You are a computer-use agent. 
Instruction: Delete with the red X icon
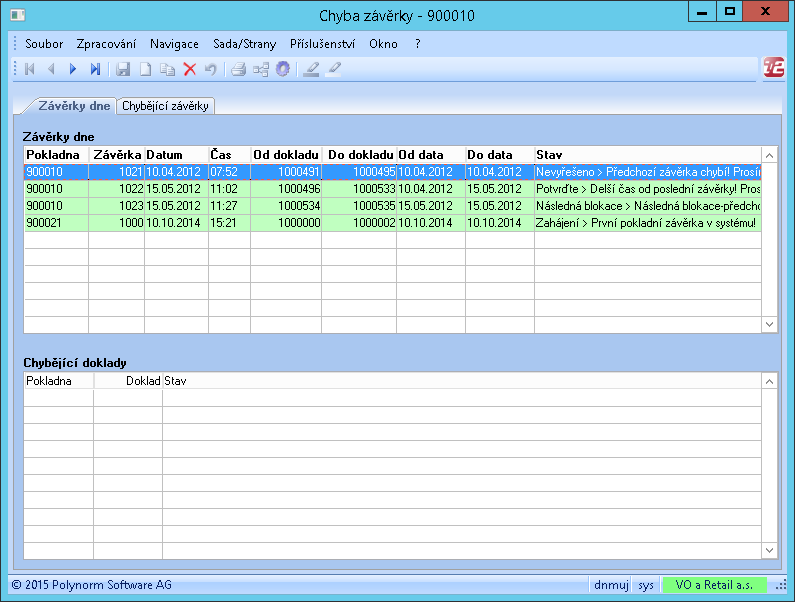190,69
